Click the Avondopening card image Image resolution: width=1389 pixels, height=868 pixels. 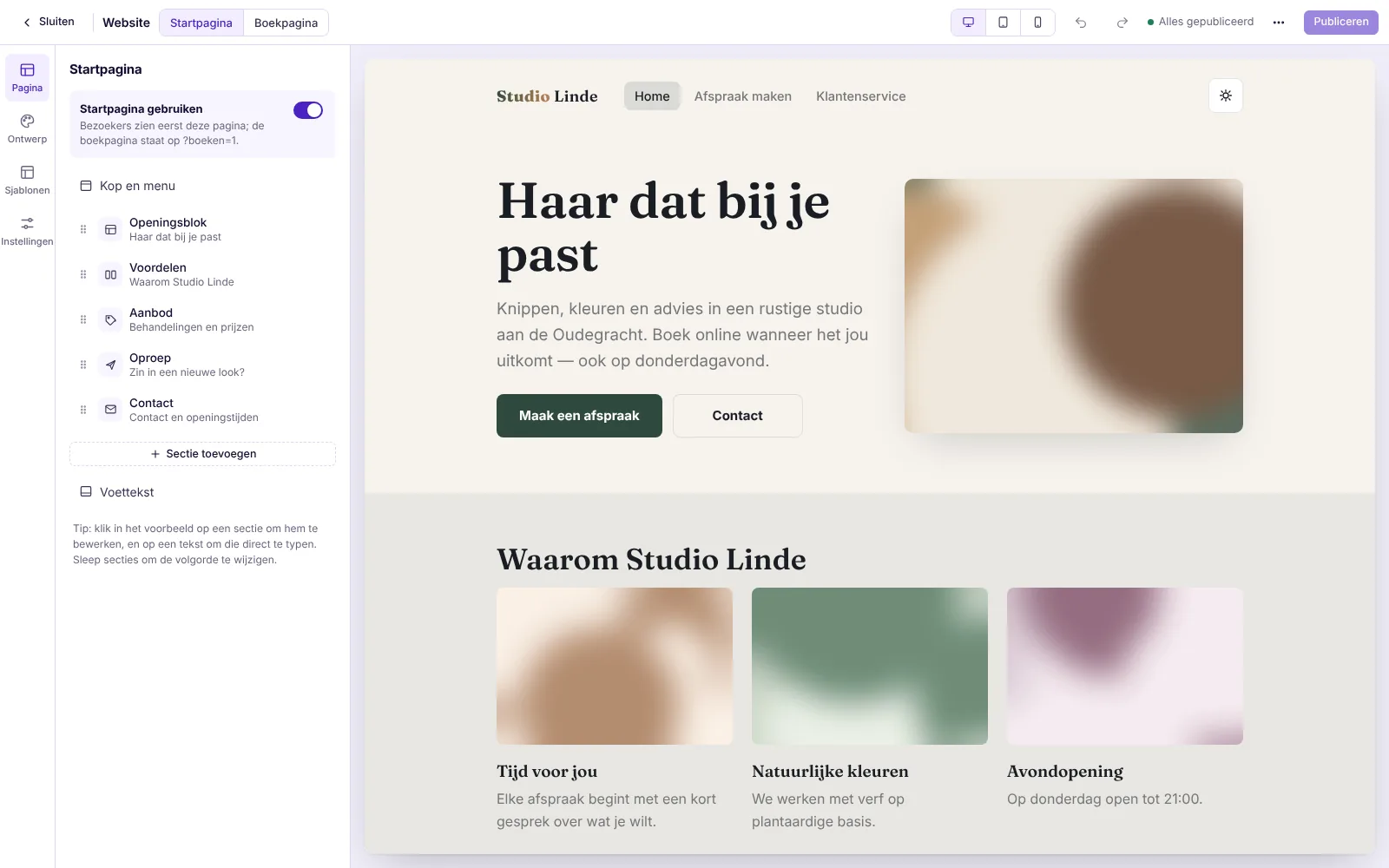(1125, 666)
